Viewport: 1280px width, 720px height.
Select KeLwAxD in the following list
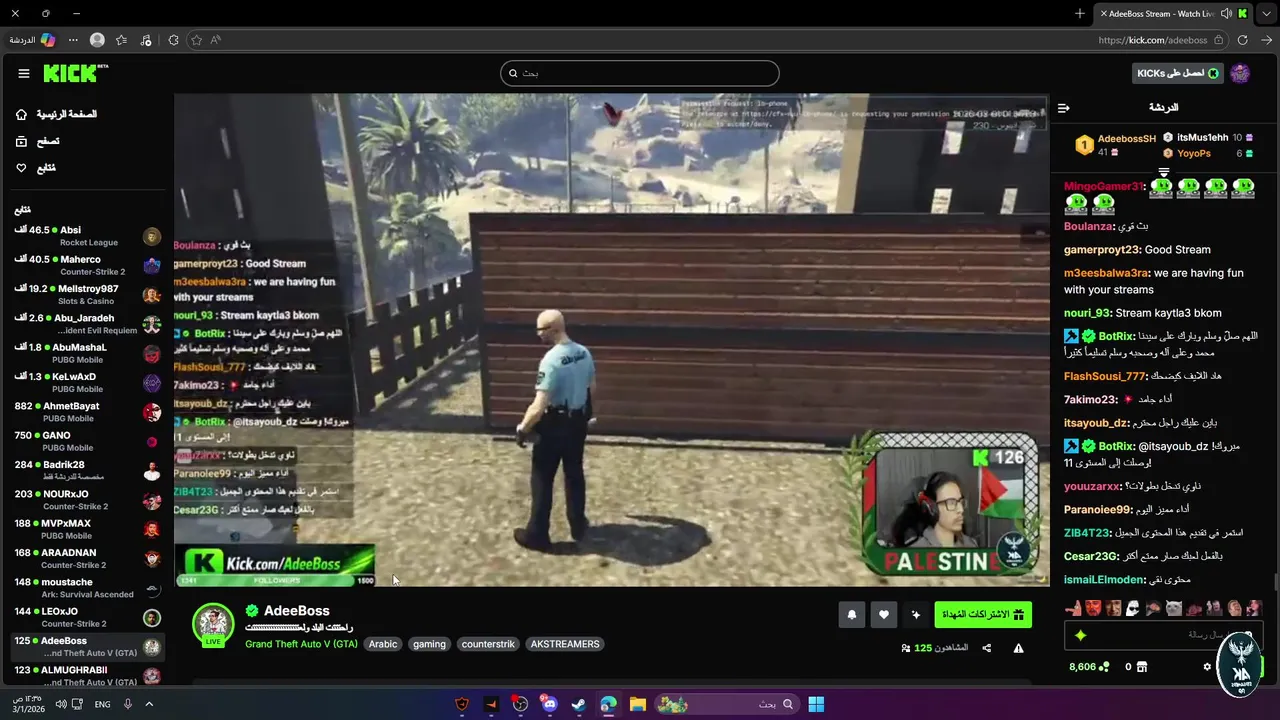pos(88,382)
